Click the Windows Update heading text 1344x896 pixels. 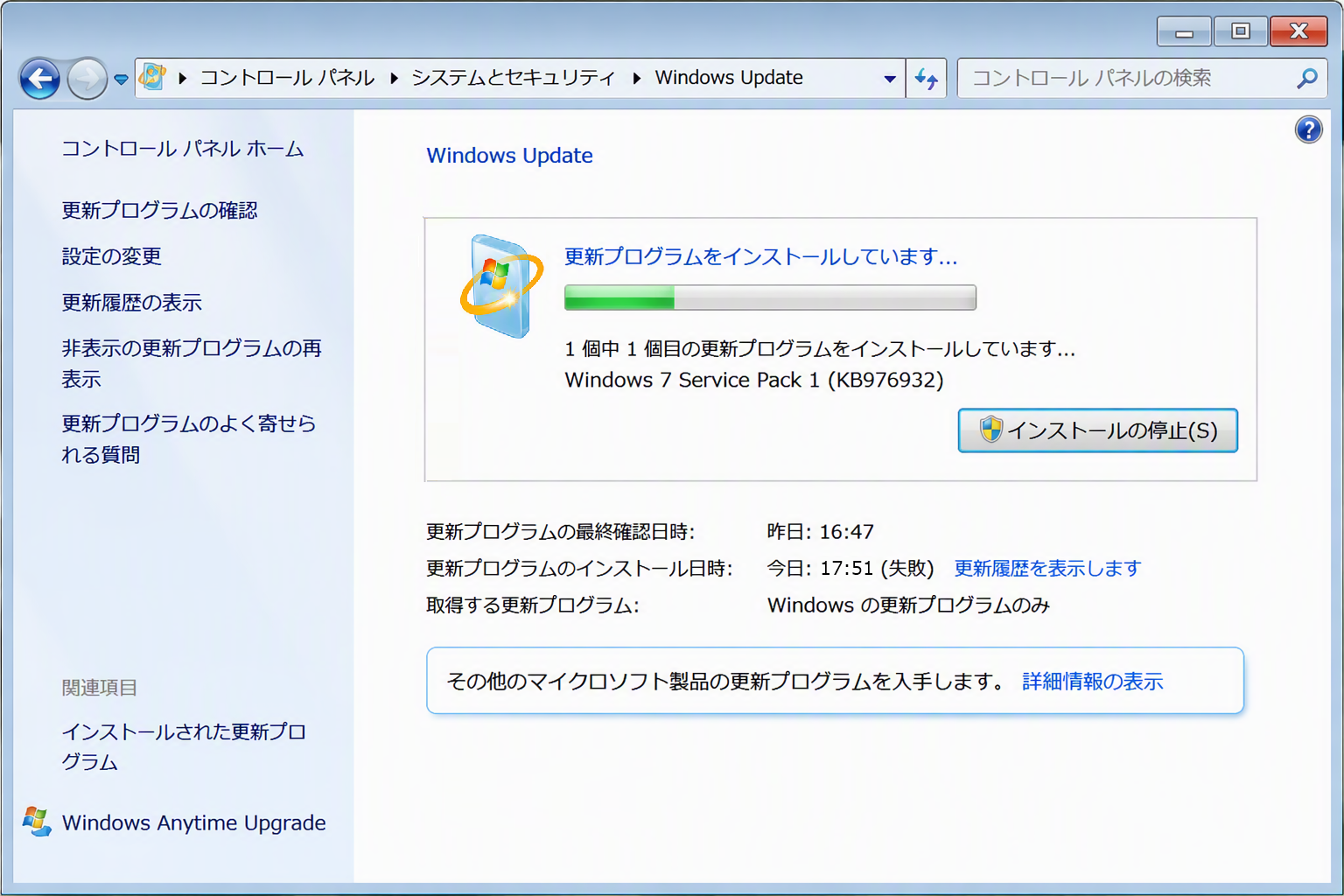coord(509,155)
